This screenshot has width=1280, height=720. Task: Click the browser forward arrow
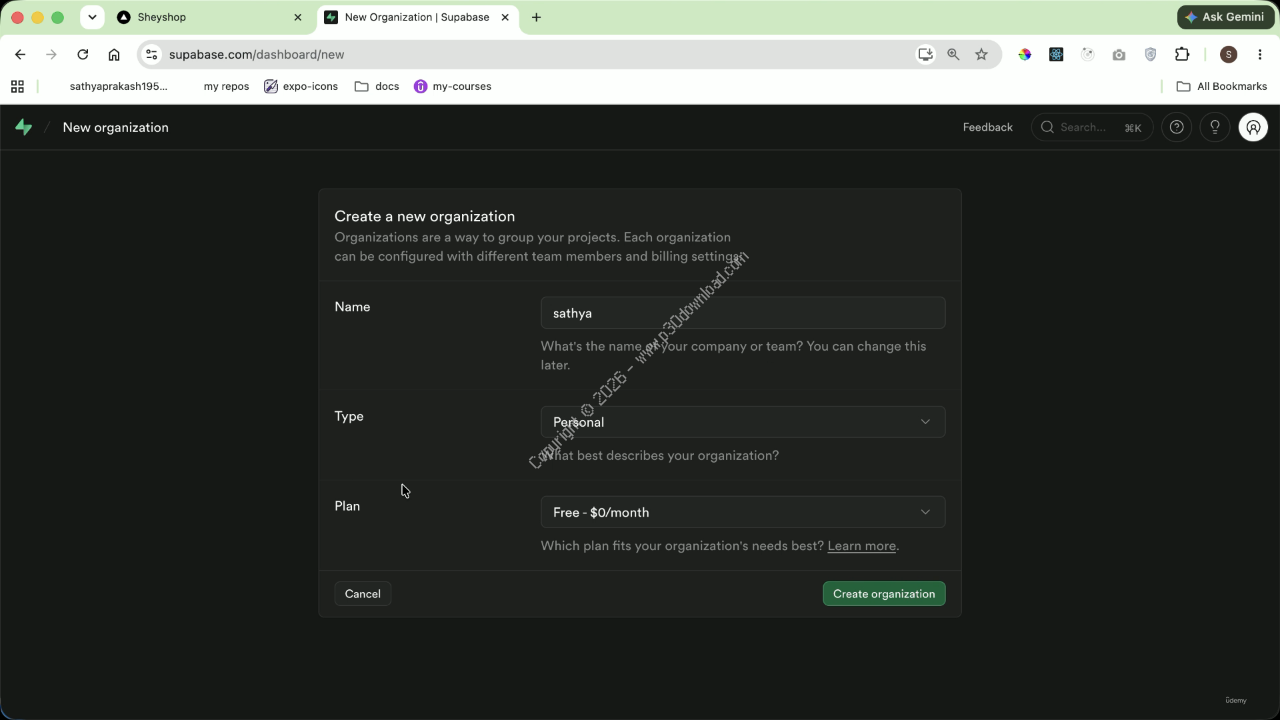pyautogui.click(x=51, y=55)
